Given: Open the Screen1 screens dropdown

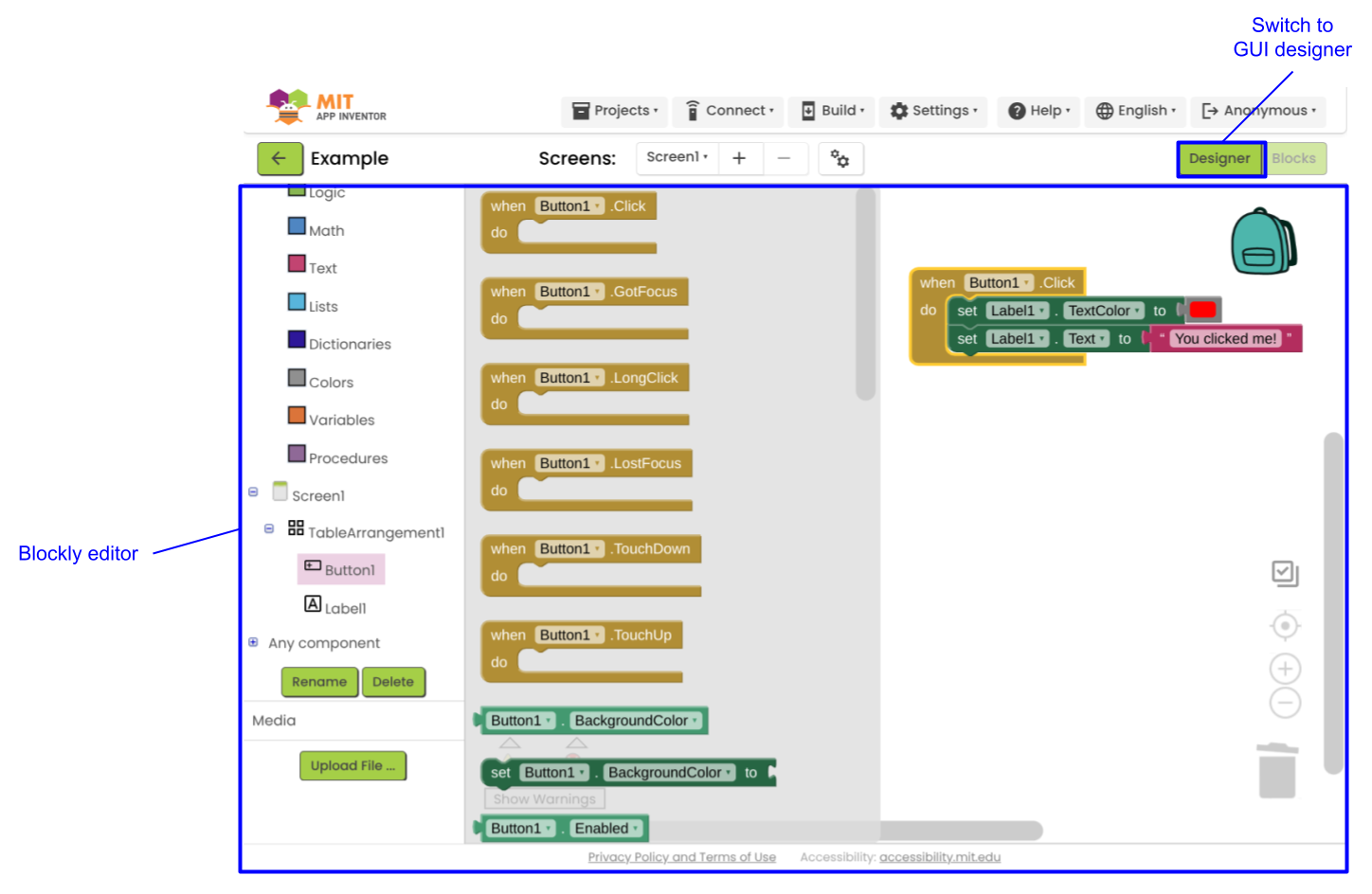Looking at the screenshot, I should [x=677, y=157].
